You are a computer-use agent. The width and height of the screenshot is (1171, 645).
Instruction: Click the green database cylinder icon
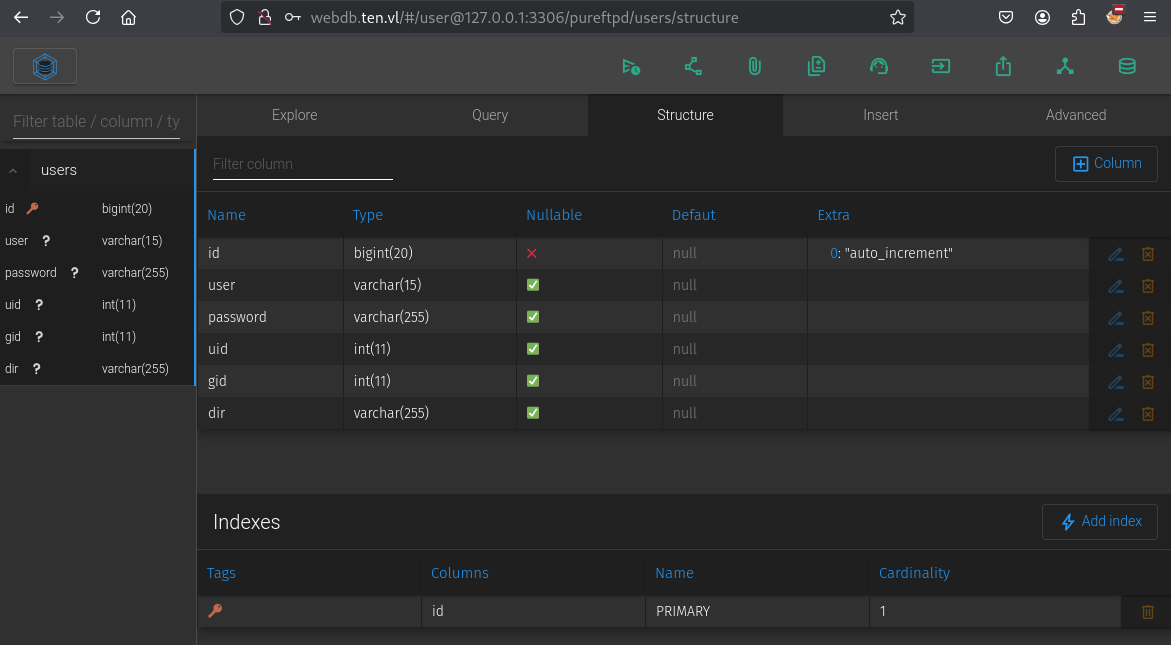1127,67
